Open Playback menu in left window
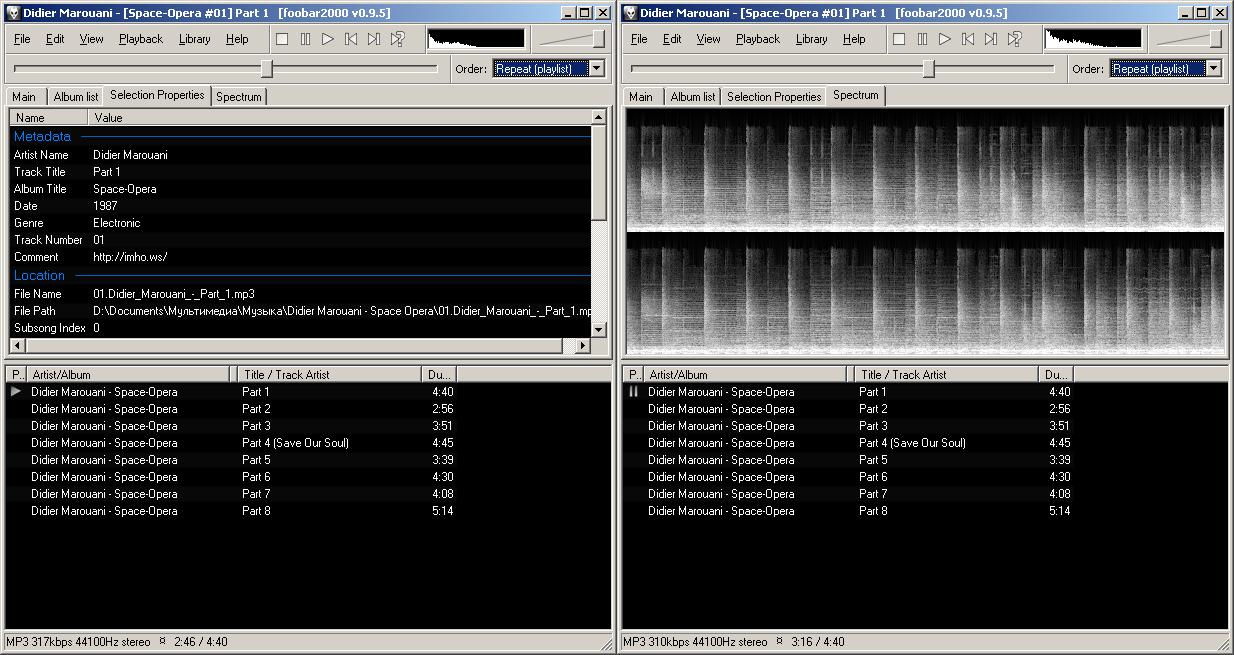Viewport: 1234px width, 655px height. (141, 39)
